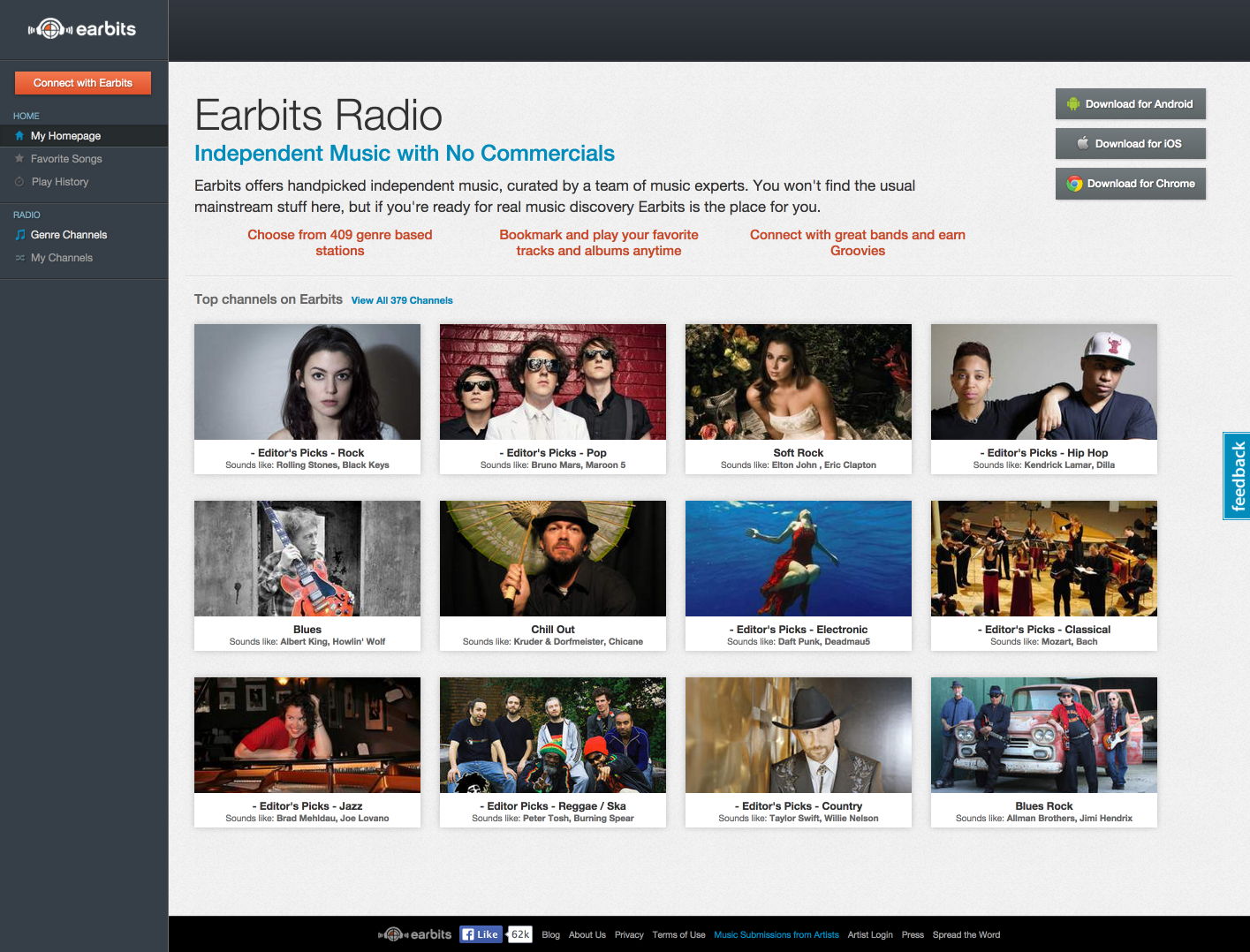Click the Press footer link

913,935
